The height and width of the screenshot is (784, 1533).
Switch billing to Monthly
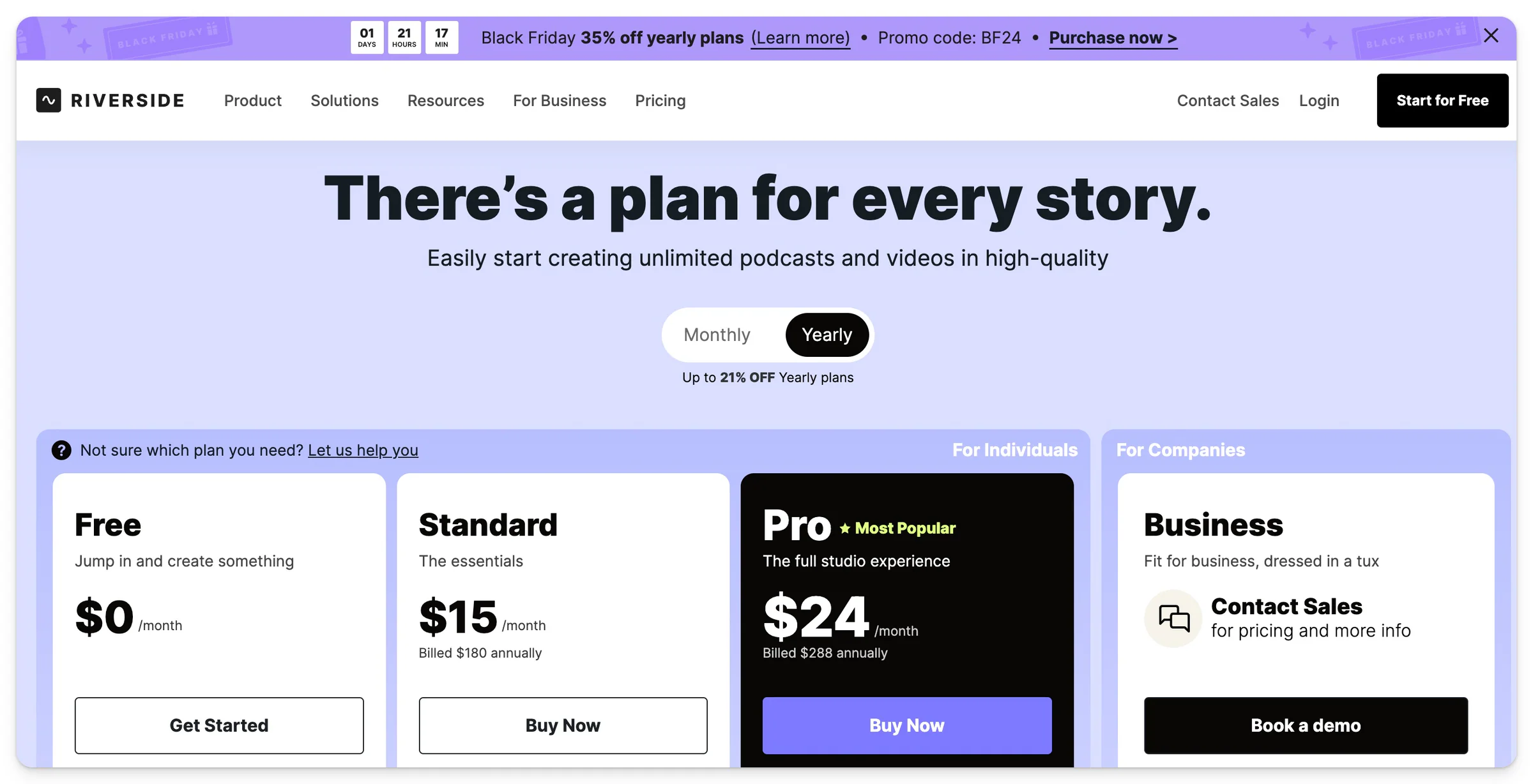click(717, 335)
